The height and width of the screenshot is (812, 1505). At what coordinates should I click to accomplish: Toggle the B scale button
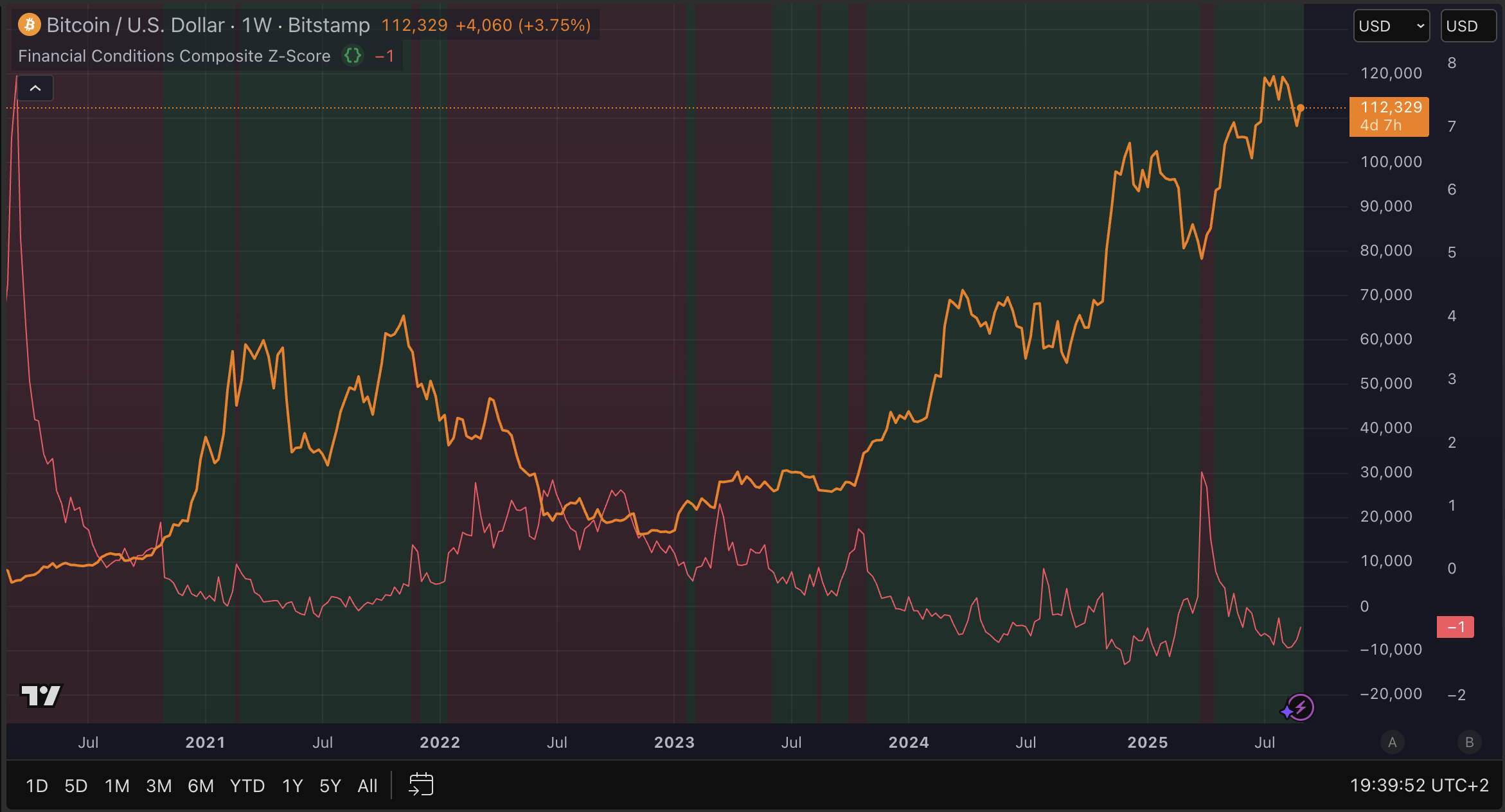tap(1469, 743)
